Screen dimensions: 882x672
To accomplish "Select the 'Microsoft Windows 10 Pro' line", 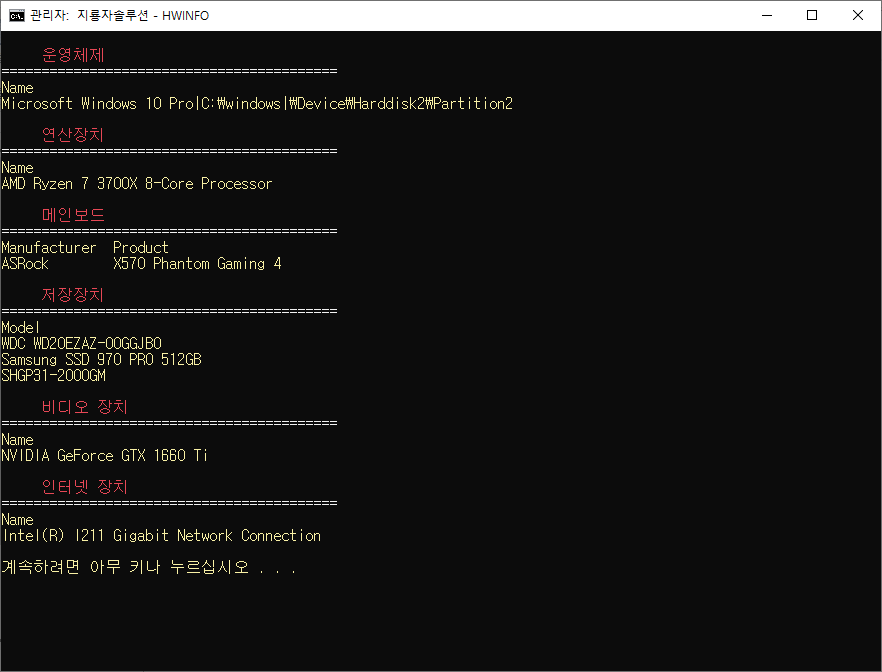I will pyautogui.click(x=257, y=103).
